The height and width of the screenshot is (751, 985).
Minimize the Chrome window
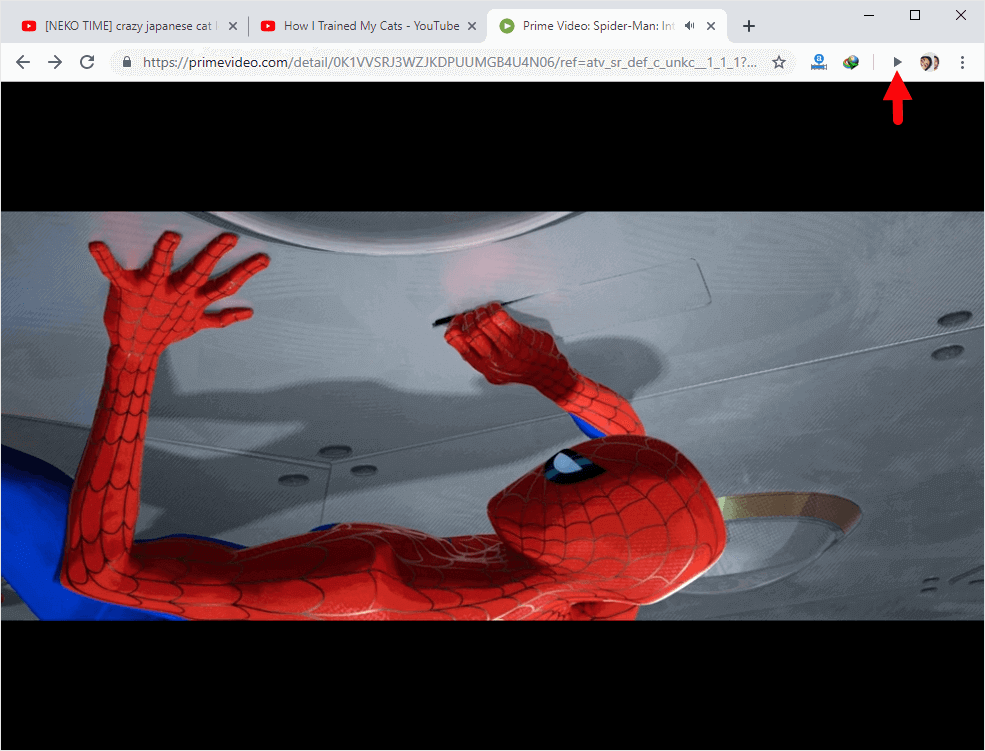869,15
